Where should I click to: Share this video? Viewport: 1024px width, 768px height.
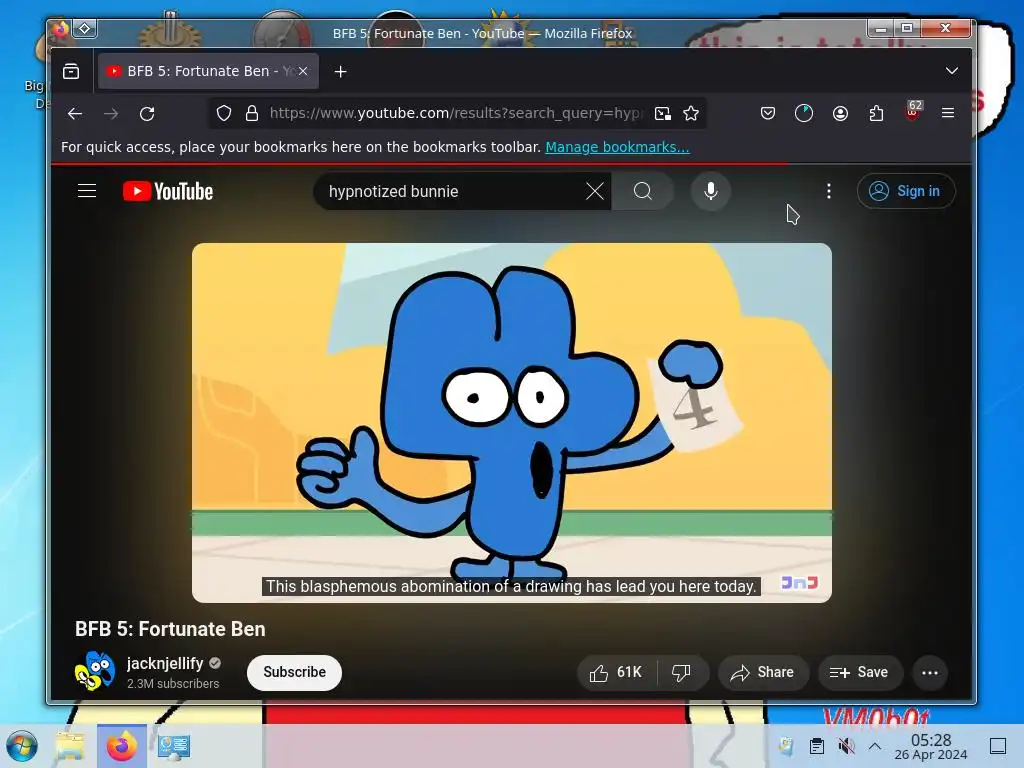coord(763,673)
